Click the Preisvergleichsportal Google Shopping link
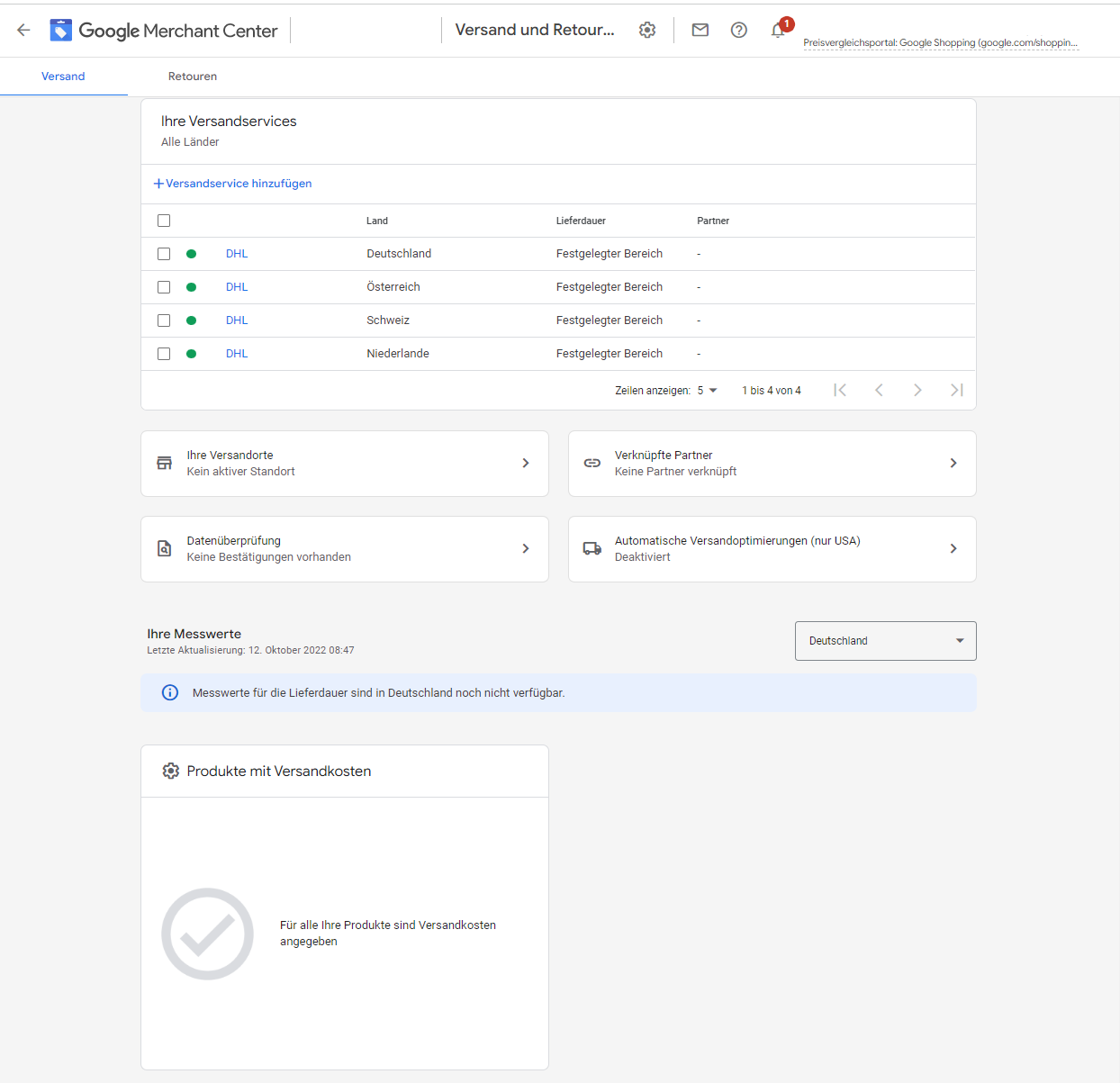 click(941, 42)
